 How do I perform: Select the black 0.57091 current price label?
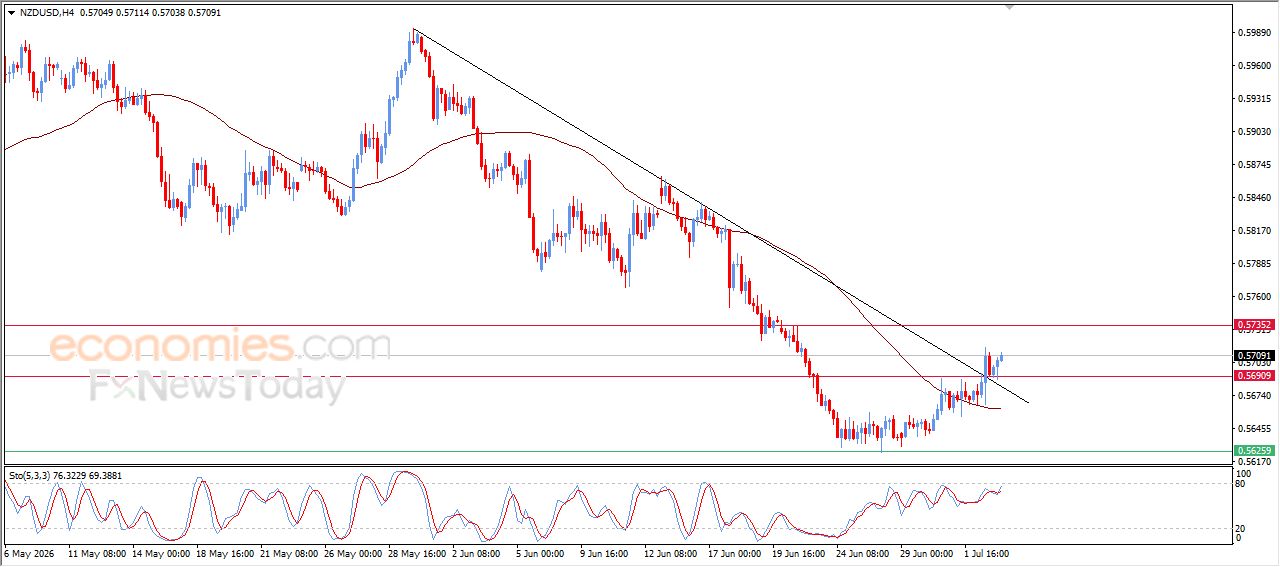1254,355
